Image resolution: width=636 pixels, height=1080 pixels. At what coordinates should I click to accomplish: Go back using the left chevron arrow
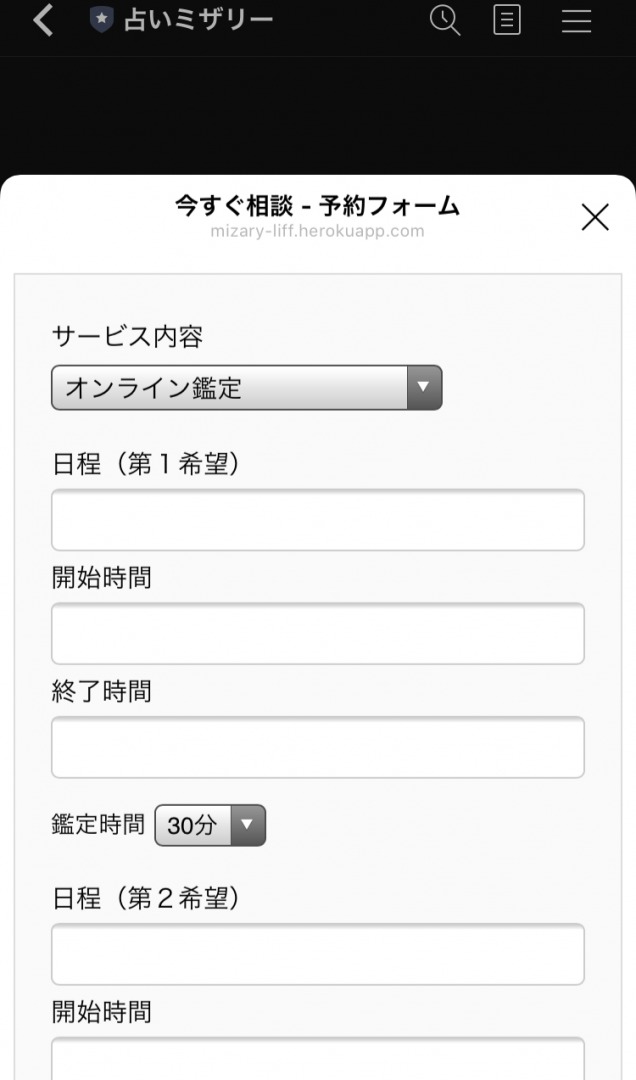click(x=43, y=19)
